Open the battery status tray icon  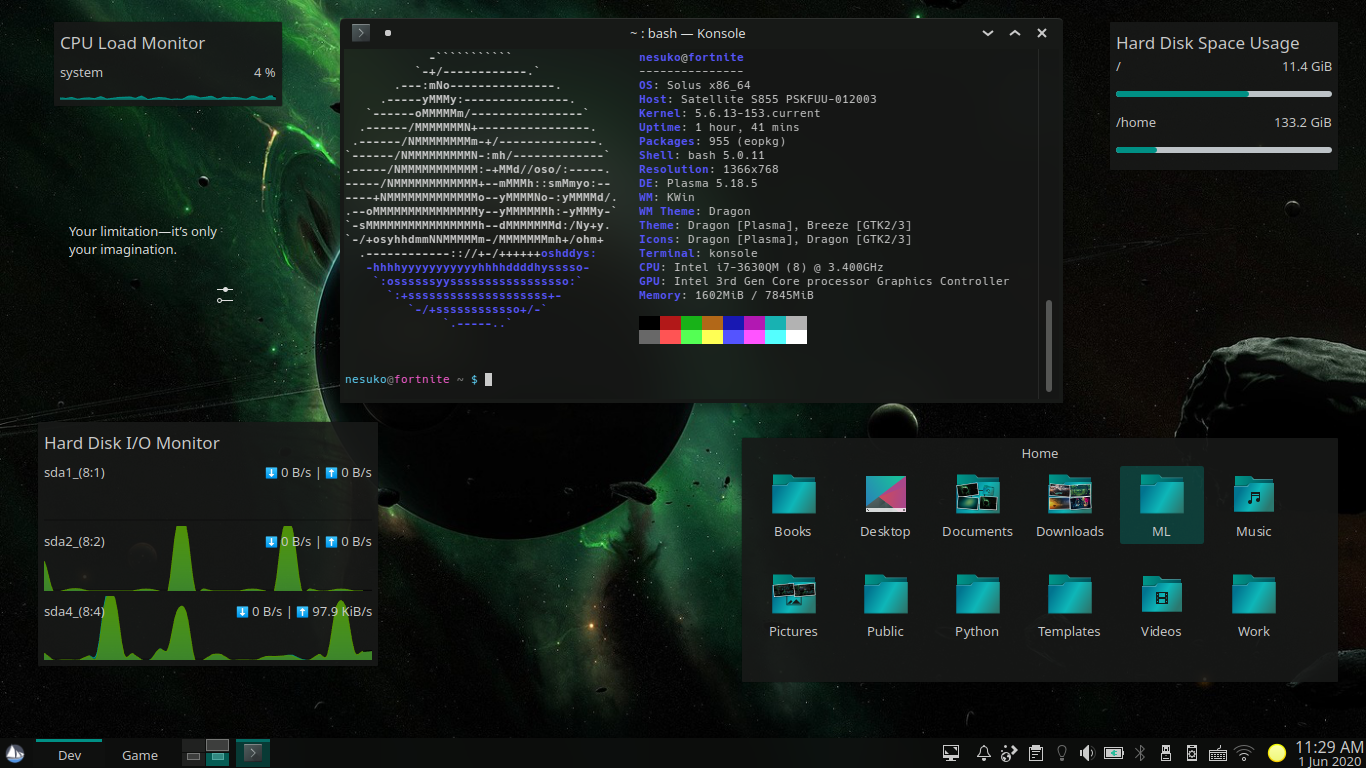[1113, 753]
